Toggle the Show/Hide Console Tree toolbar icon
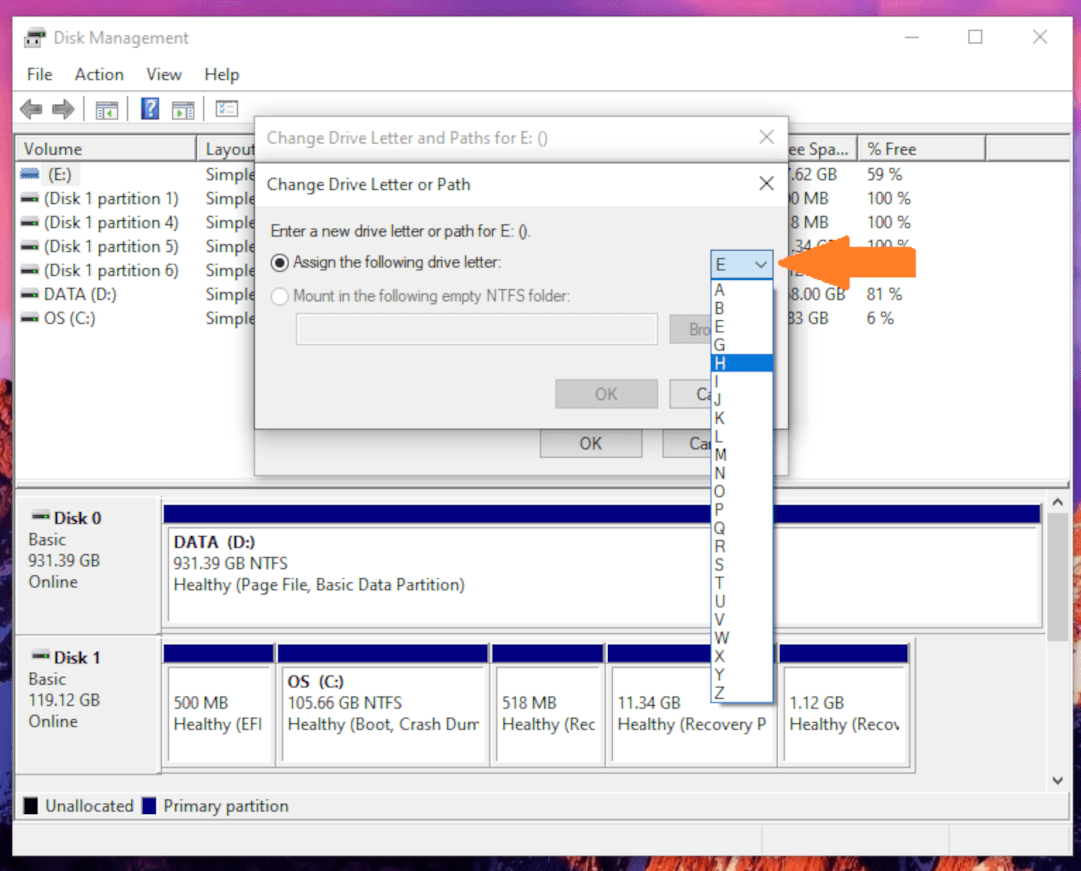The image size is (1081, 871). (x=106, y=109)
